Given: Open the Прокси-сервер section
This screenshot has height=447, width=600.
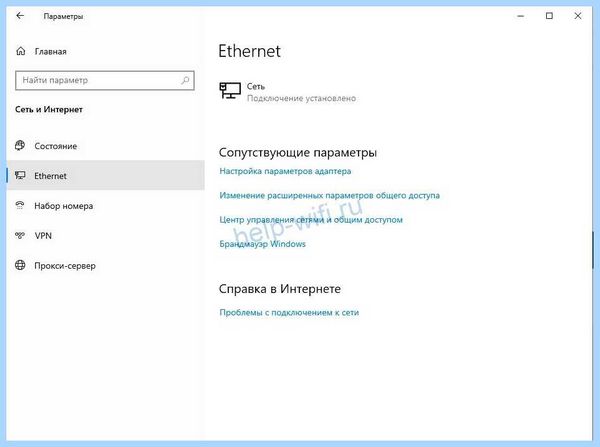Looking at the screenshot, I should pos(106,265).
